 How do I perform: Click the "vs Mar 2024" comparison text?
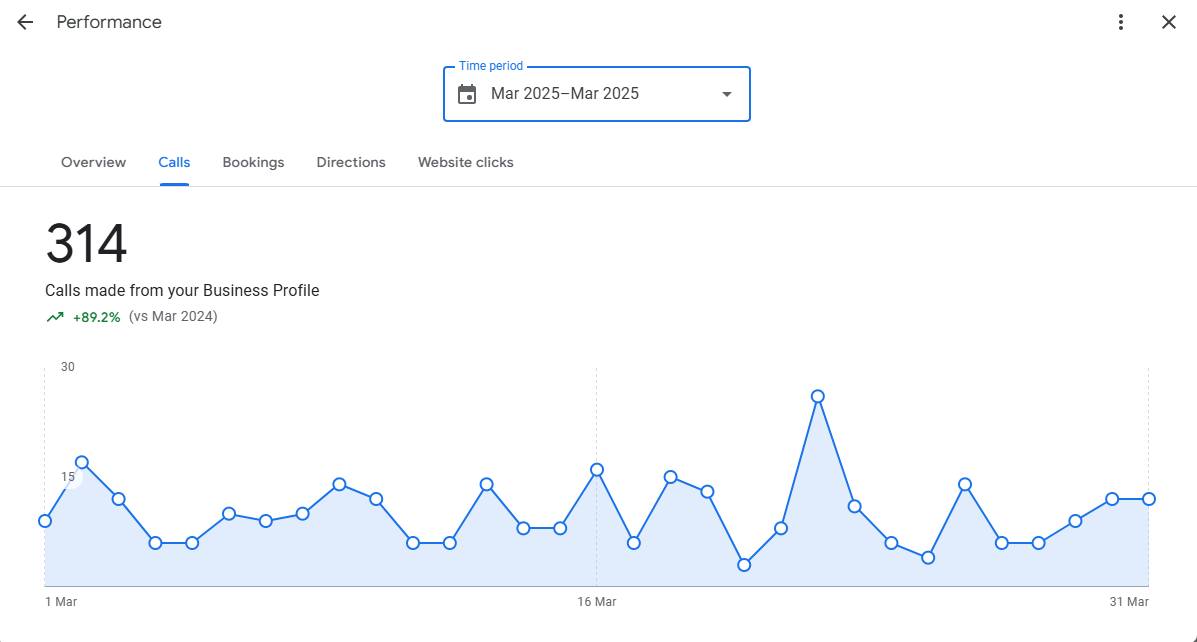pyautogui.click(x=173, y=317)
